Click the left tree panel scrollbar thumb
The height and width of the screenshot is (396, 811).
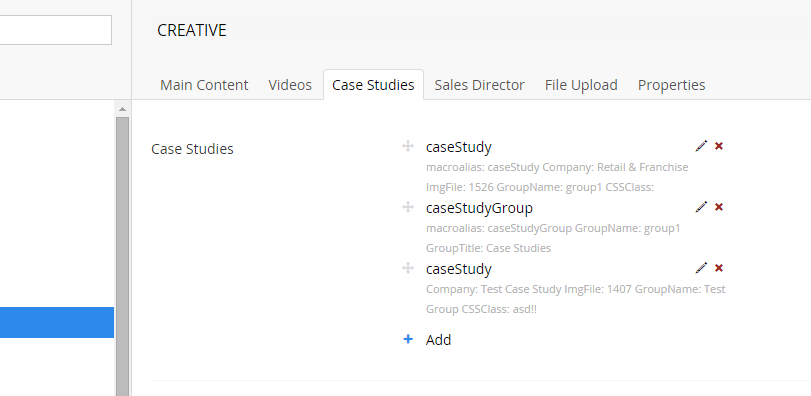pos(122,256)
